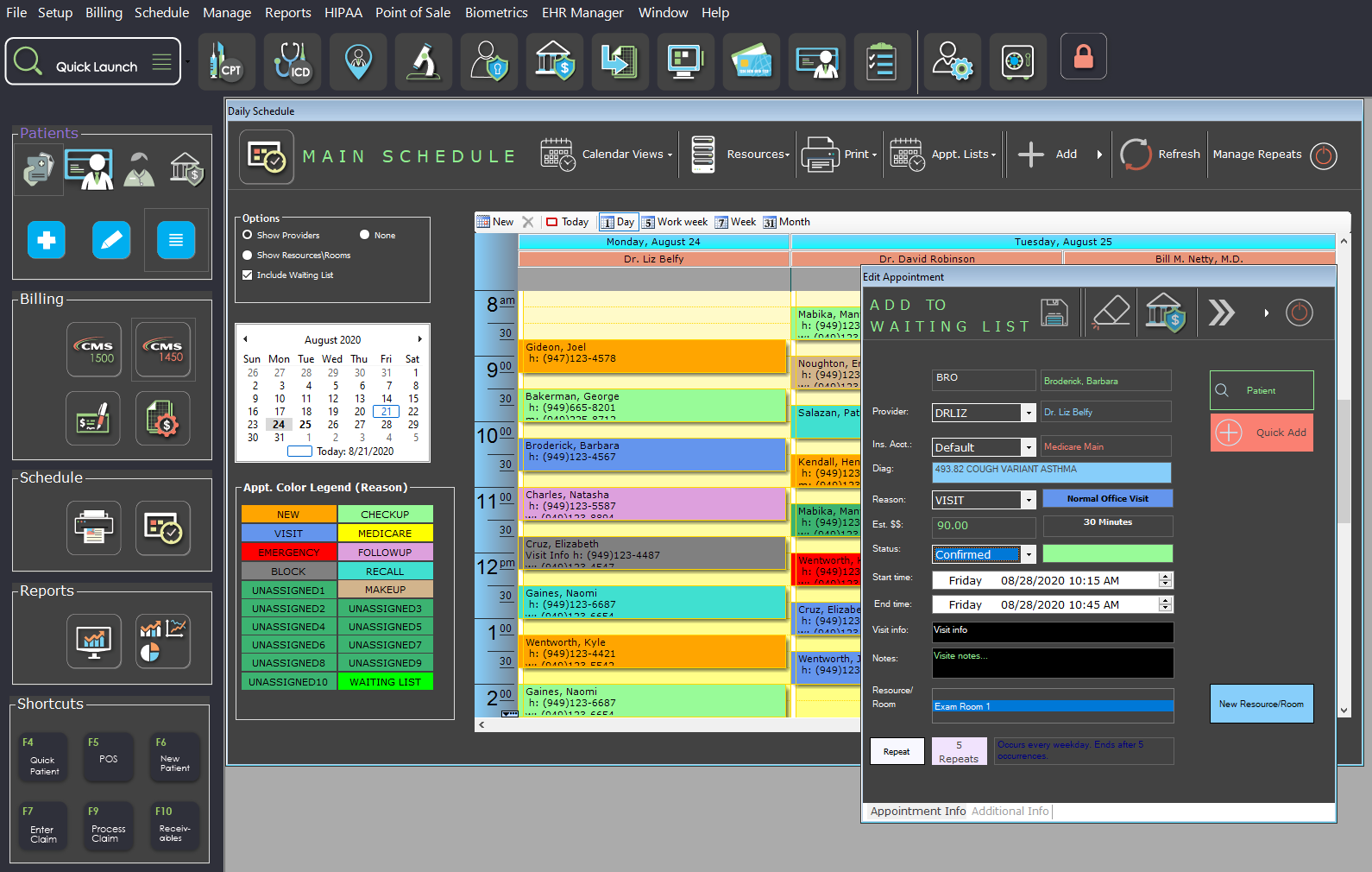1372x872 pixels.
Task: Click the printer icon in Schedule panel
Action: point(94,527)
